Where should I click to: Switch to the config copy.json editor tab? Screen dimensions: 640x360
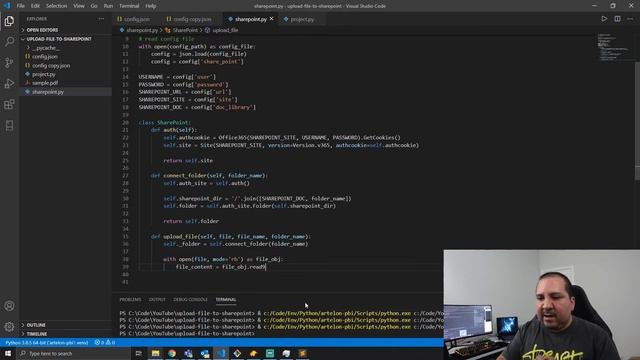[192, 19]
